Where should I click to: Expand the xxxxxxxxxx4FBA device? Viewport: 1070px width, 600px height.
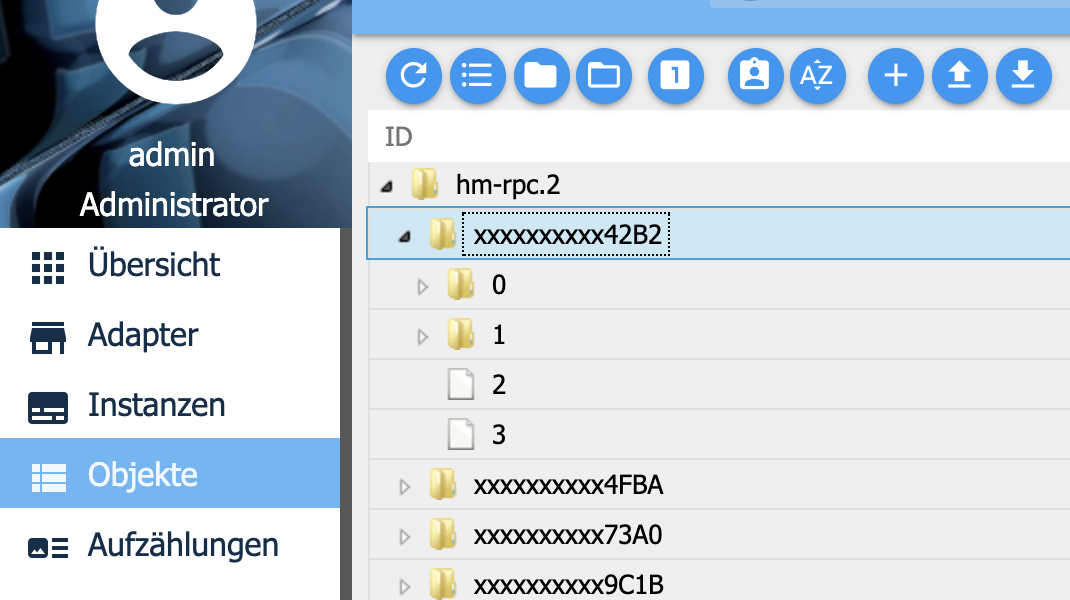(x=405, y=487)
